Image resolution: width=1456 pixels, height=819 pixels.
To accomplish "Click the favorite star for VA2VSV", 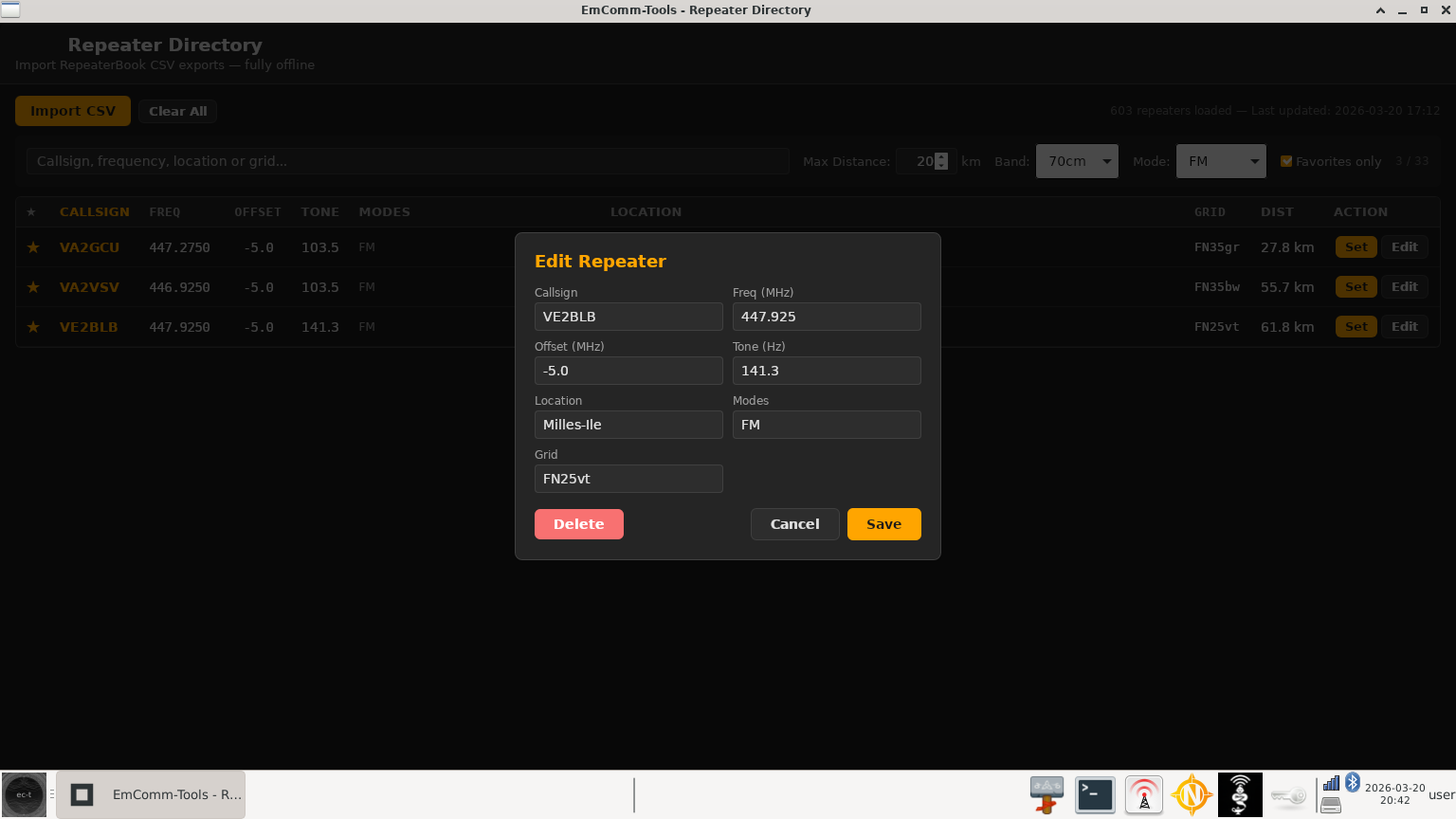I will pyautogui.click(x=33, y=287).
